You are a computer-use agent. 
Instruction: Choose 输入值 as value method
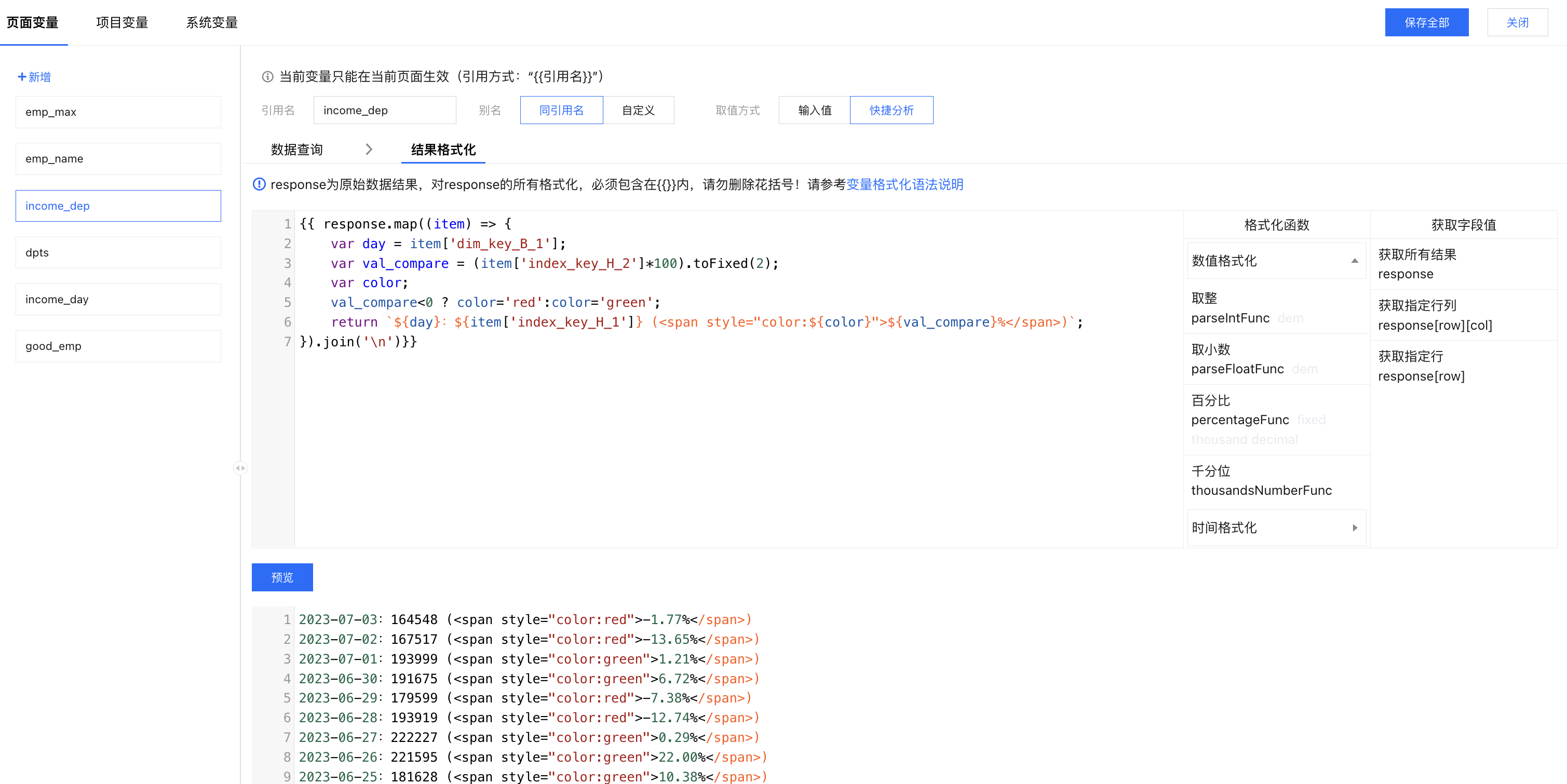tap(814, 110)
